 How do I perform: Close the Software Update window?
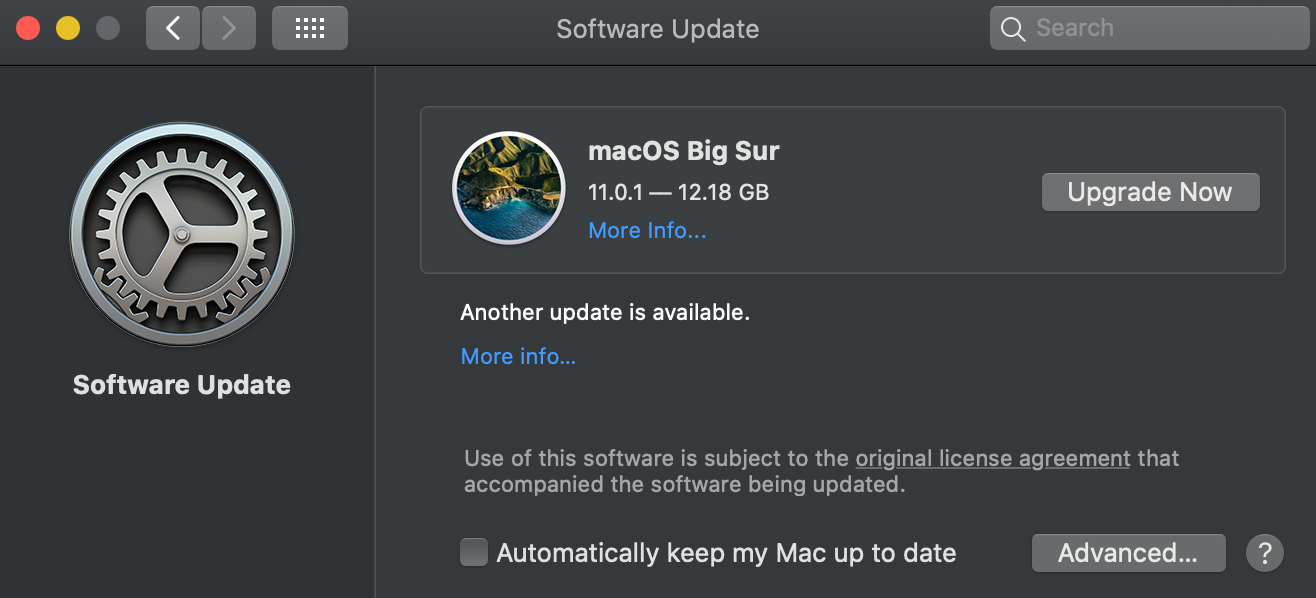click(28, 28)
